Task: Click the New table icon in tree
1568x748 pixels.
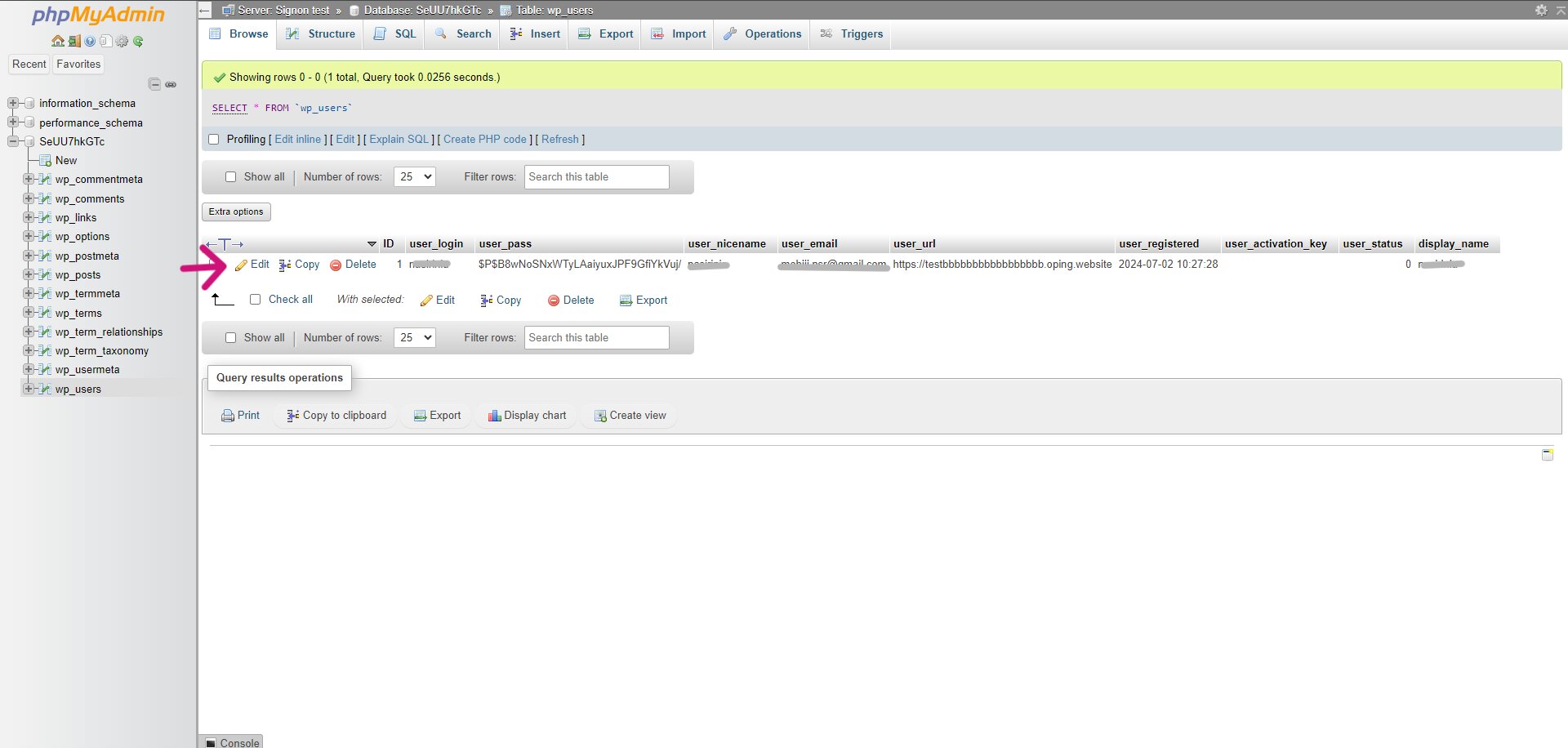Action: [x=46, y=161]
